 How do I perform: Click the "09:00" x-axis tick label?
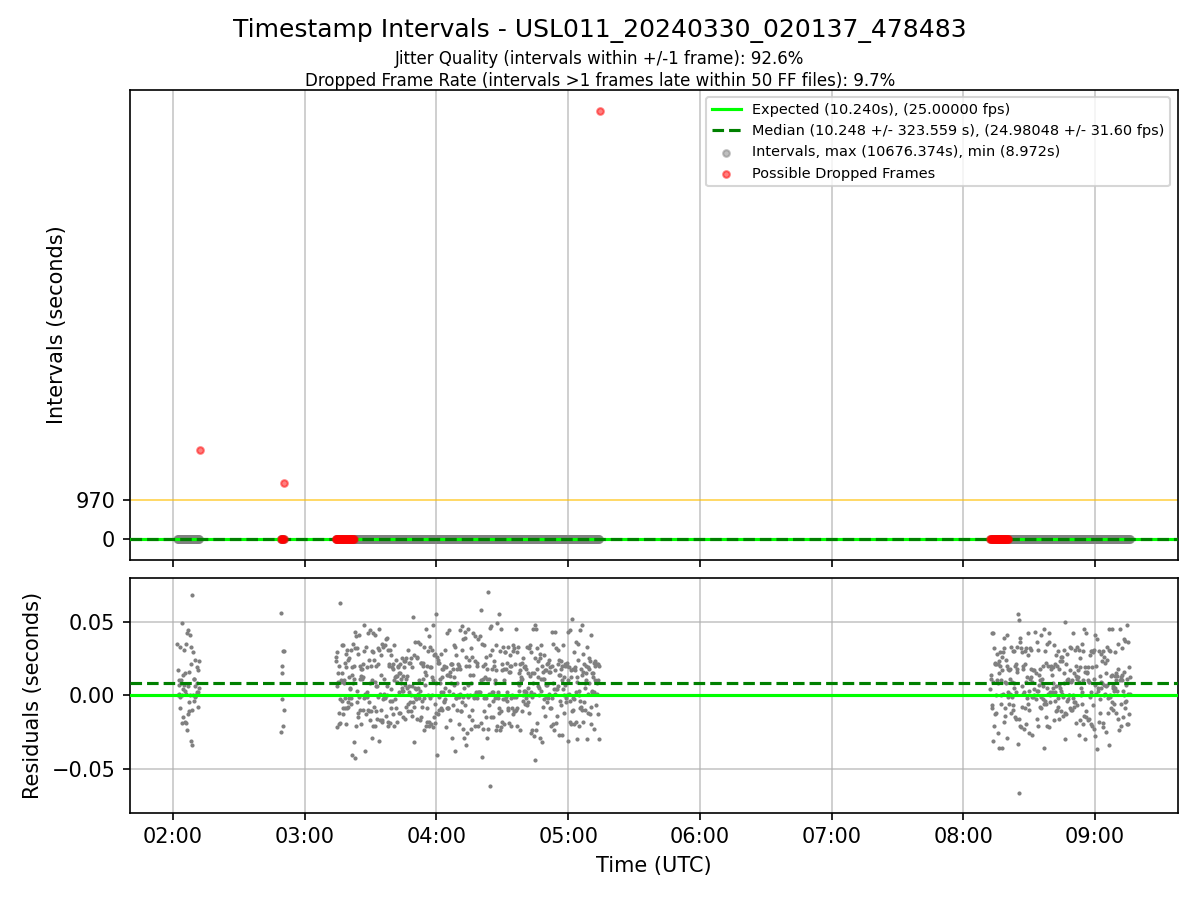tap(1094, 836)
